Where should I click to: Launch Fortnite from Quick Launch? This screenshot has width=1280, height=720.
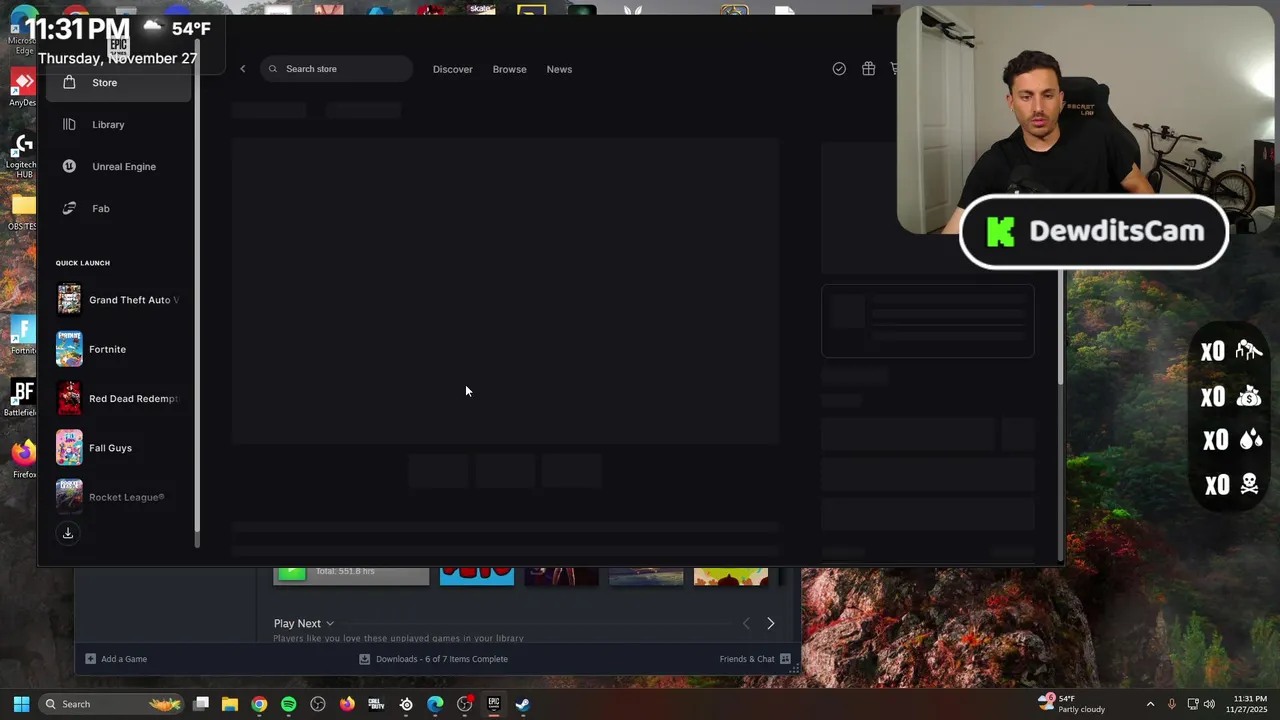coord(118,349)
